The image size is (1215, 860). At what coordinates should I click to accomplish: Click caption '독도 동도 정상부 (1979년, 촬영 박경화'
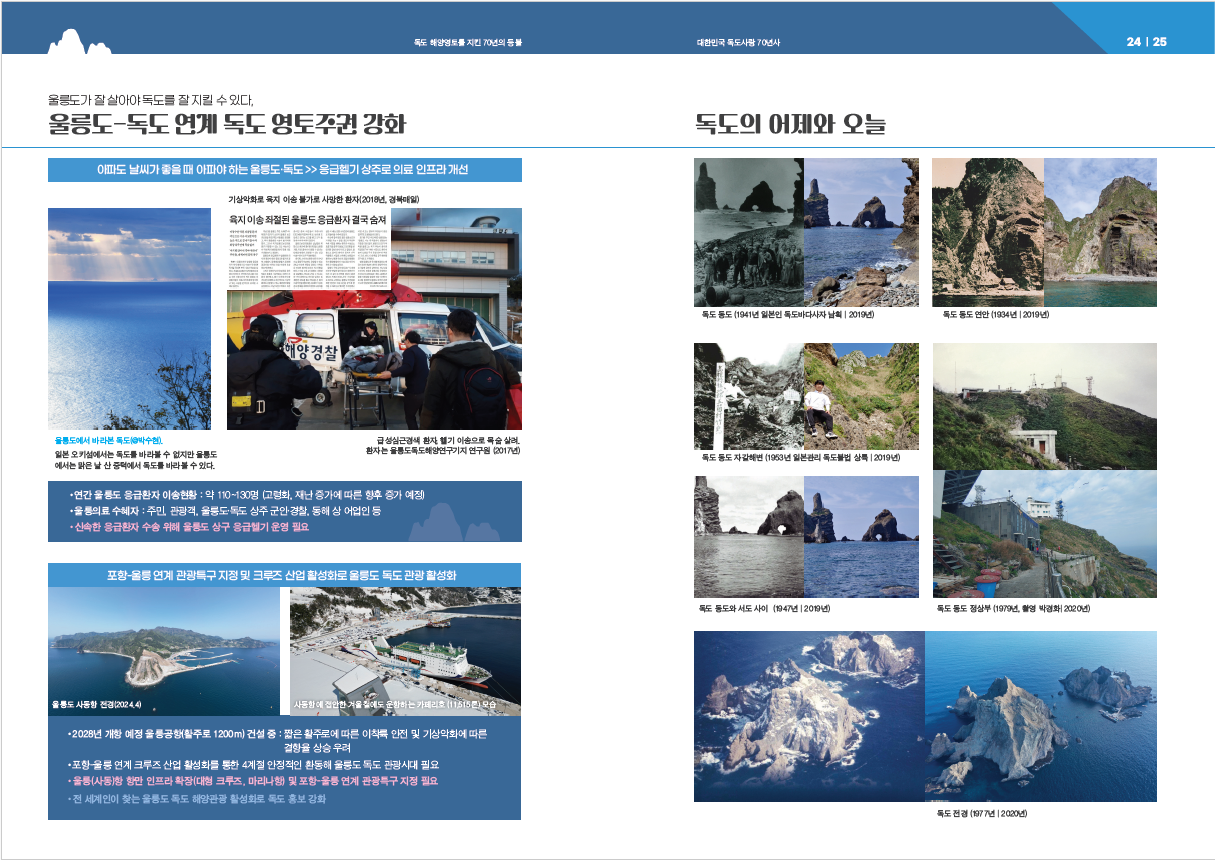[x=1014, y=609]
